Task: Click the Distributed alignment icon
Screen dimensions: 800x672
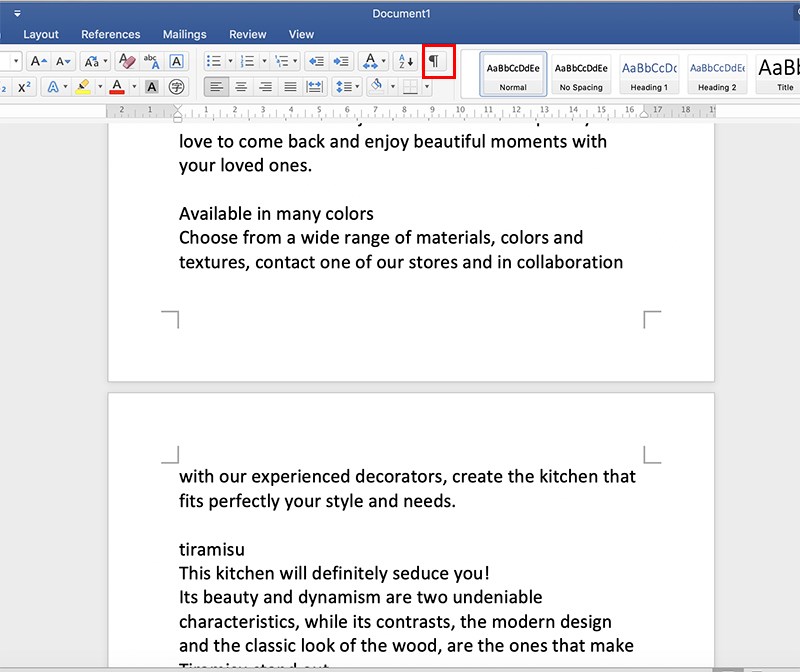Action: [x=315, y=87]
